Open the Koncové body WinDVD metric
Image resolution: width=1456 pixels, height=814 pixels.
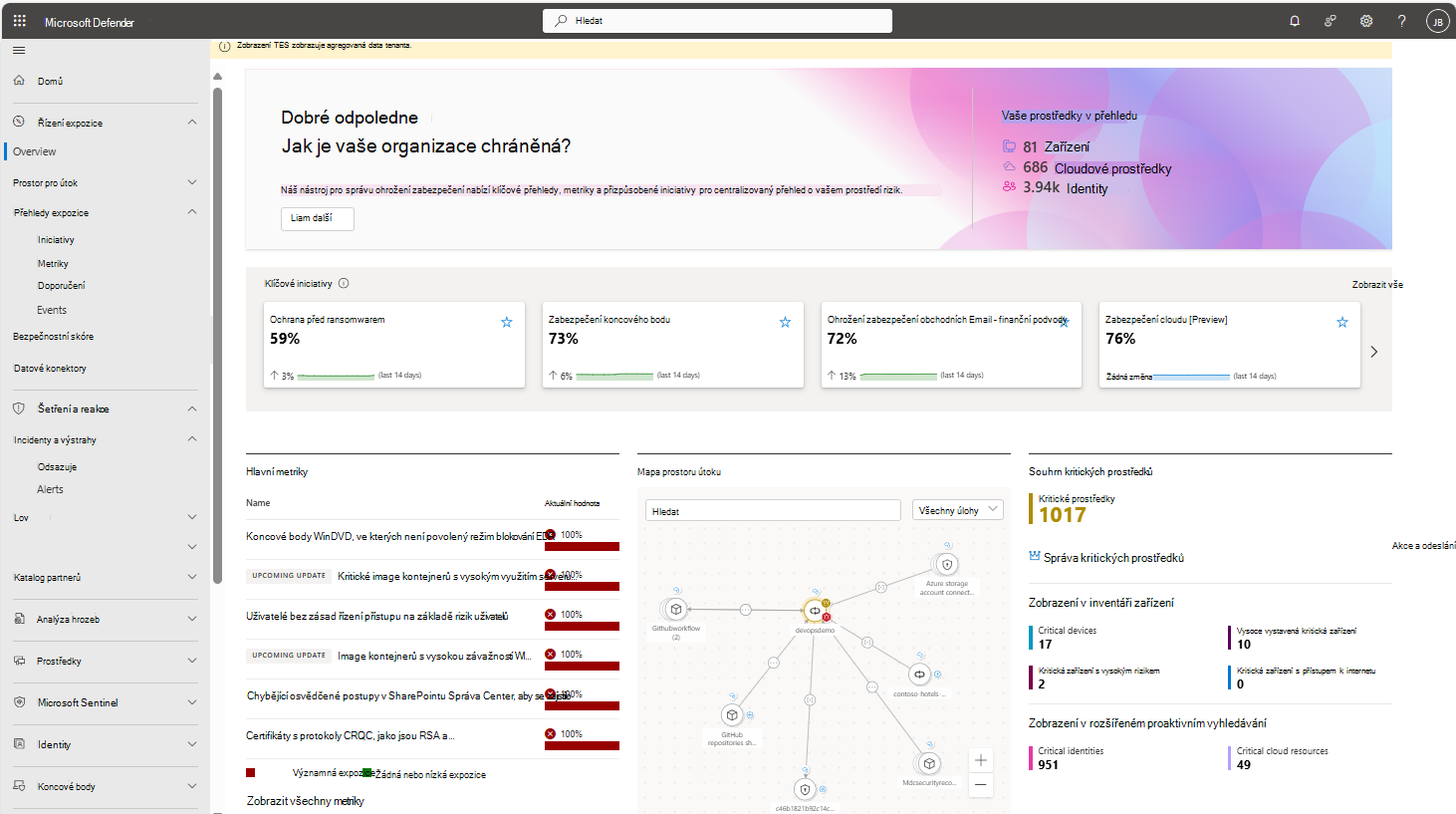click(x=397, y=536)
